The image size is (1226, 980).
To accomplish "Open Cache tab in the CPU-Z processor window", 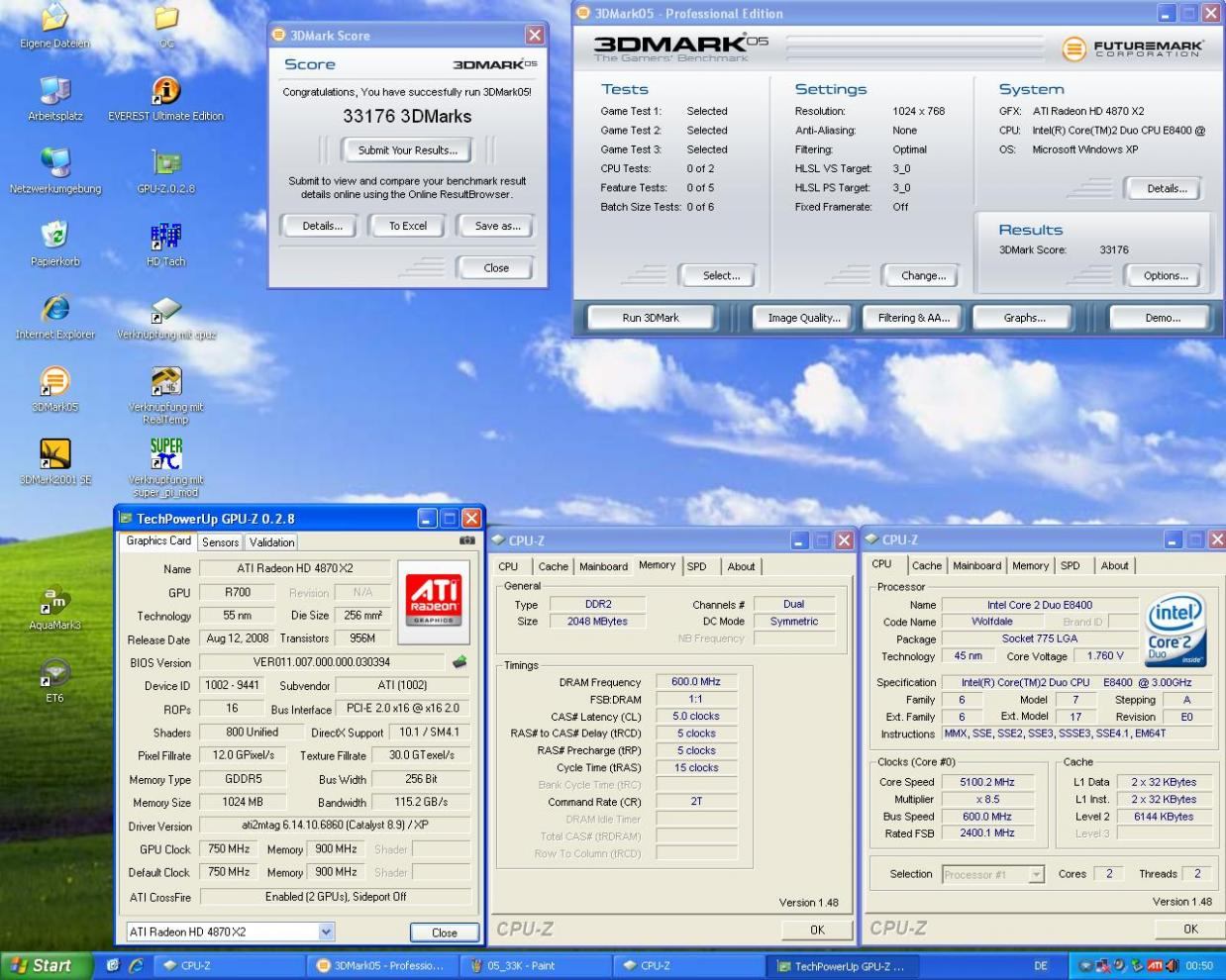I will pyautogui.click(x=927, y=565).
